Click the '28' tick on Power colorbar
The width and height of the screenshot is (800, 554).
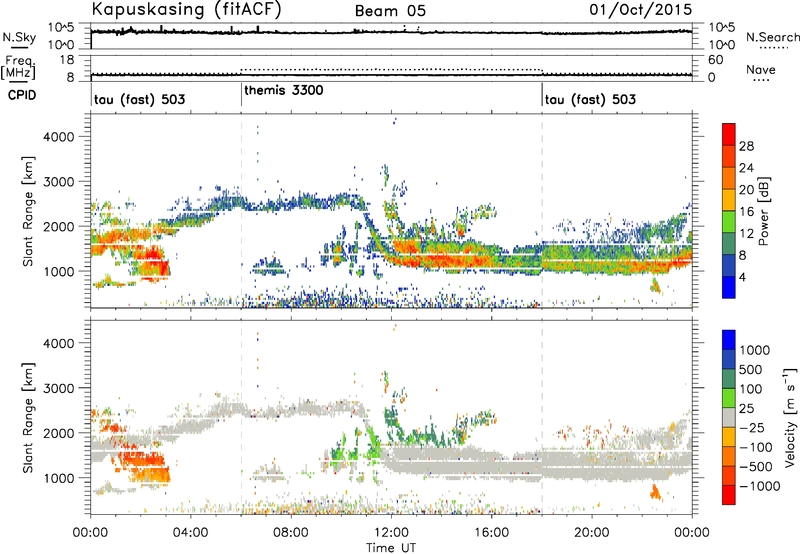coord(746,146)
